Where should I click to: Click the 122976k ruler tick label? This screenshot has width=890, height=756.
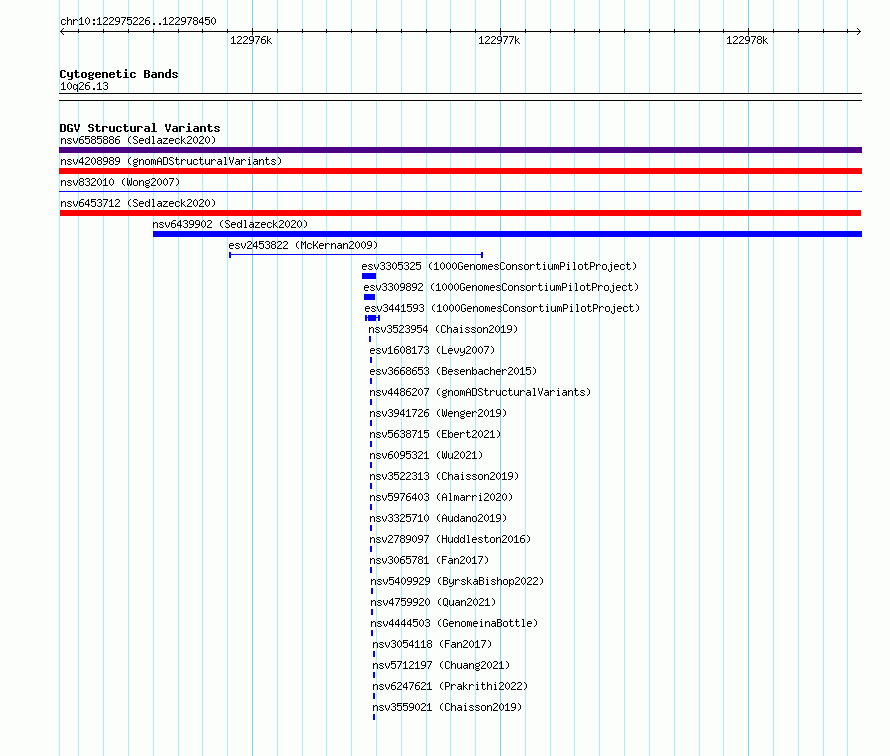pos(251,40)
